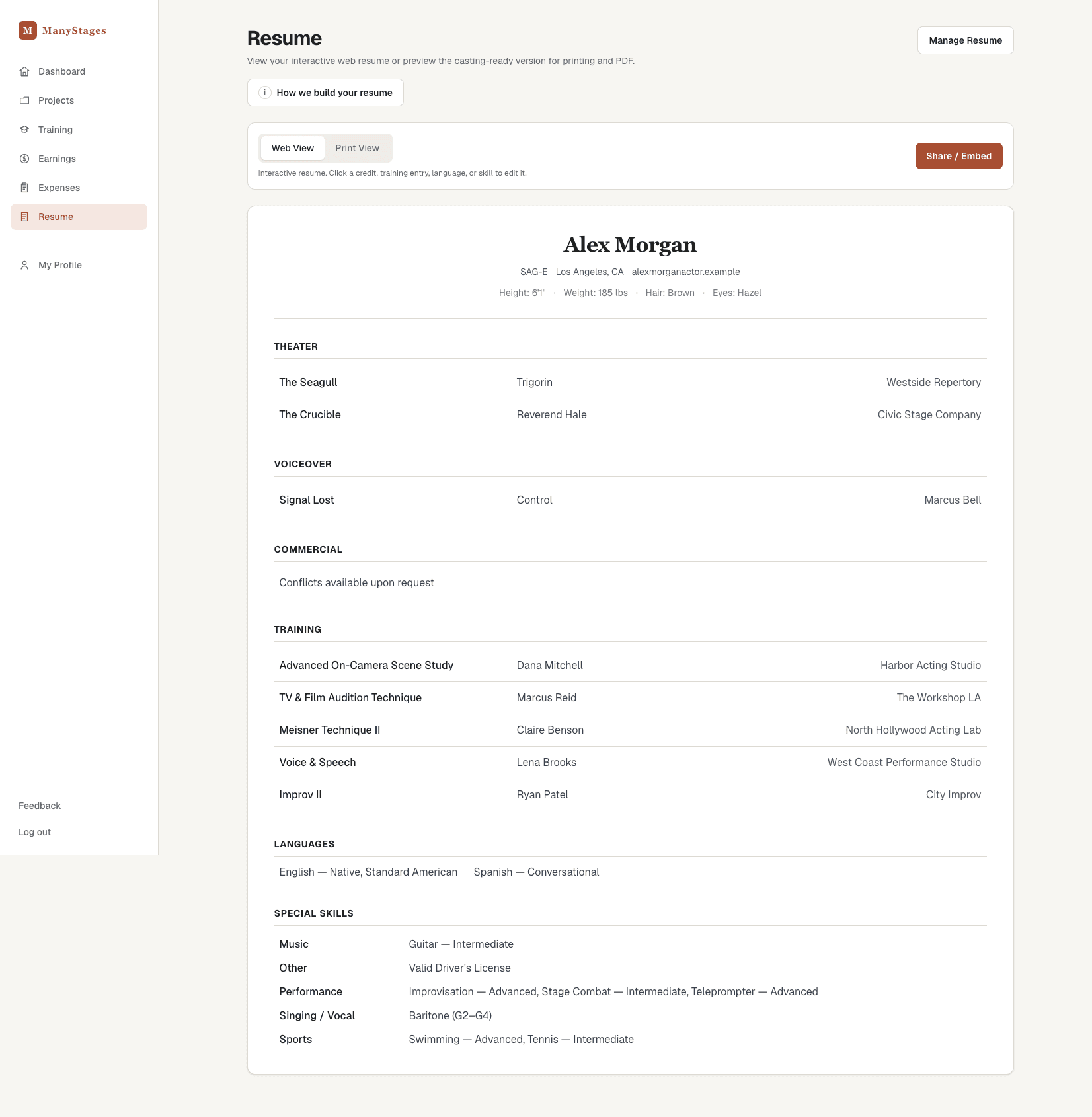Click the Resume document icon
This screenshot has height=1117, width=1092.
coord(24,217)
